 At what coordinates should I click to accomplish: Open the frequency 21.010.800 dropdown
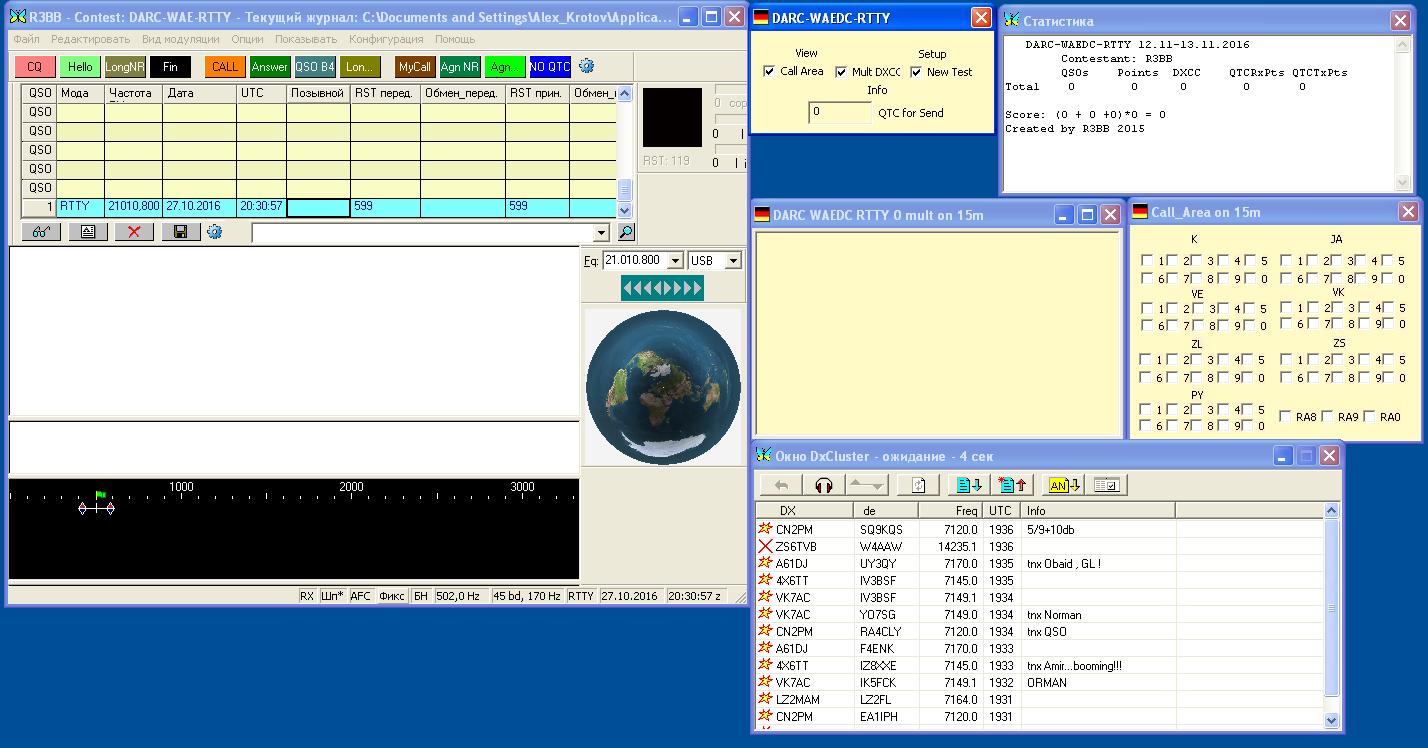tap(674, 261)
